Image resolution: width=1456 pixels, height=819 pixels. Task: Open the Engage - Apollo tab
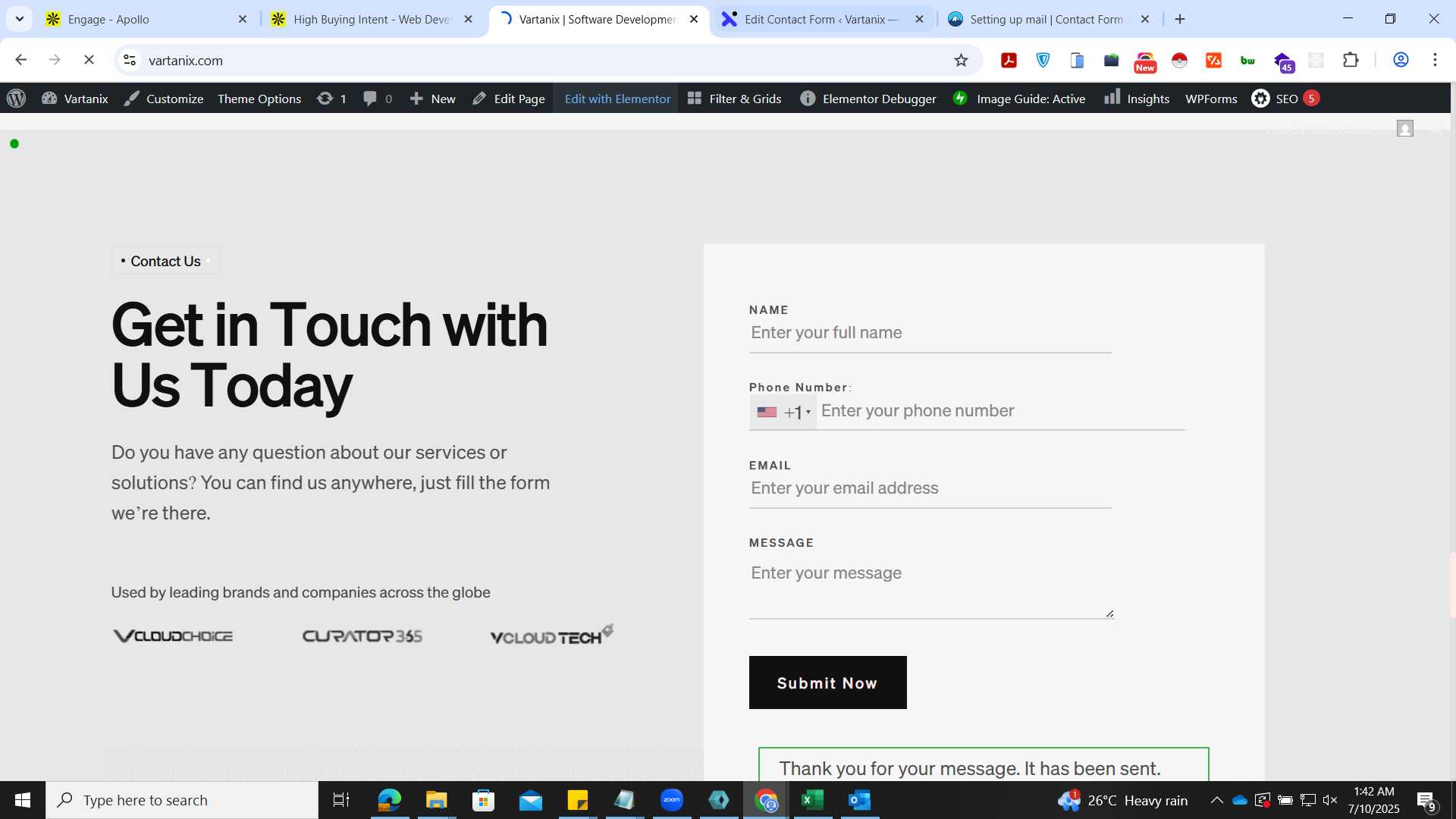tap(144, 19)
